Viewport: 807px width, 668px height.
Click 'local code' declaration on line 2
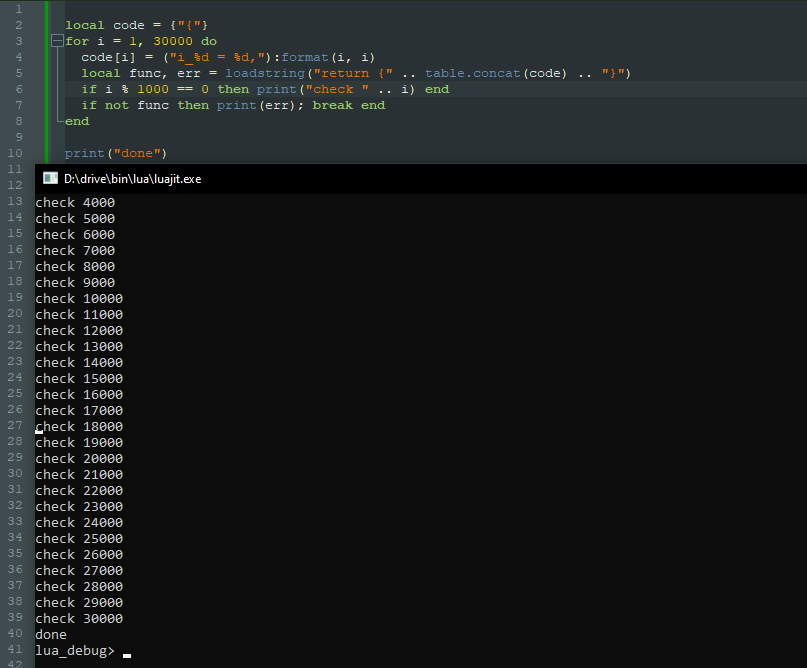105,25
